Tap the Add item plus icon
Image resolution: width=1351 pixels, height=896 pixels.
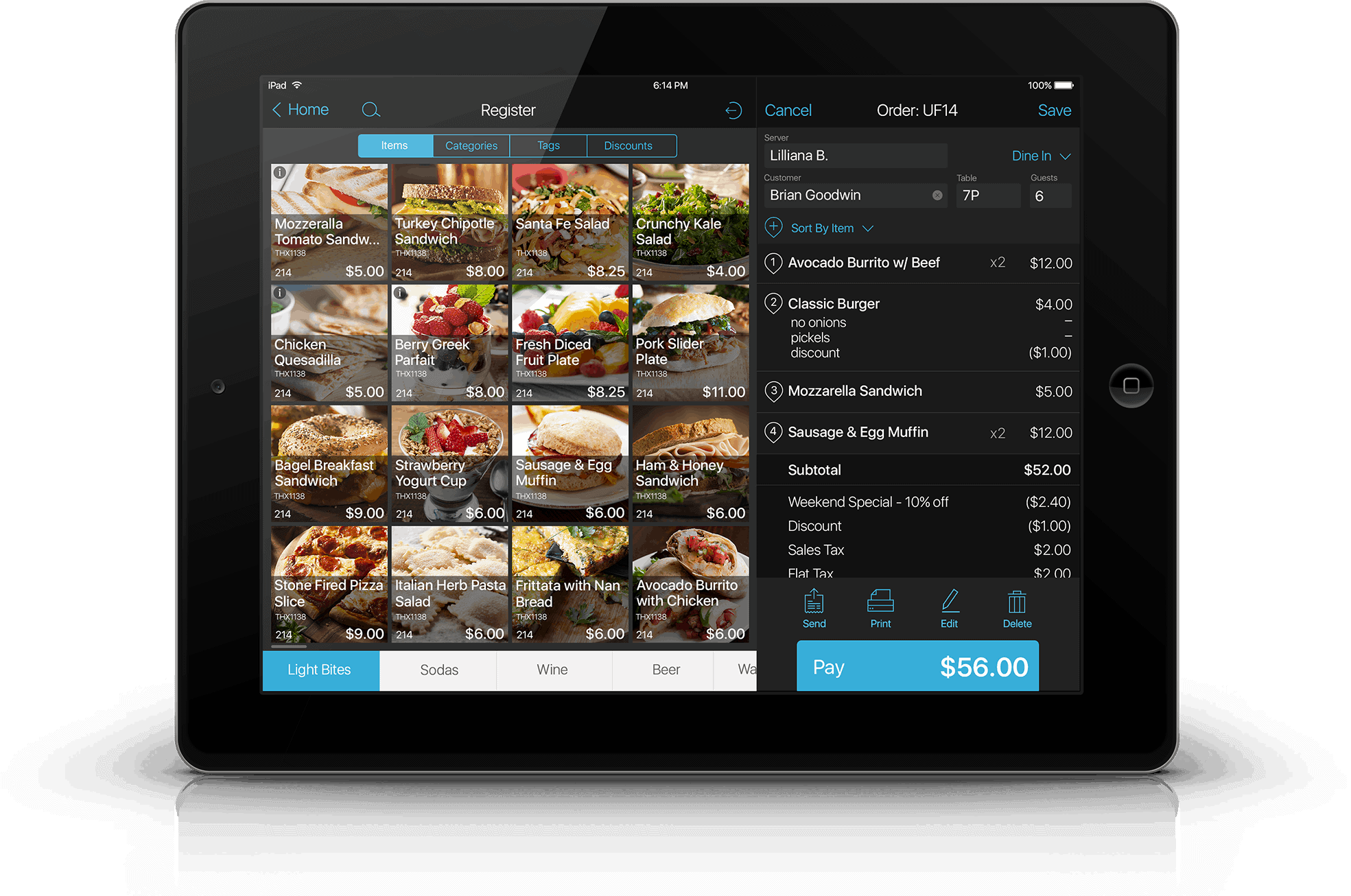point(775,227)
